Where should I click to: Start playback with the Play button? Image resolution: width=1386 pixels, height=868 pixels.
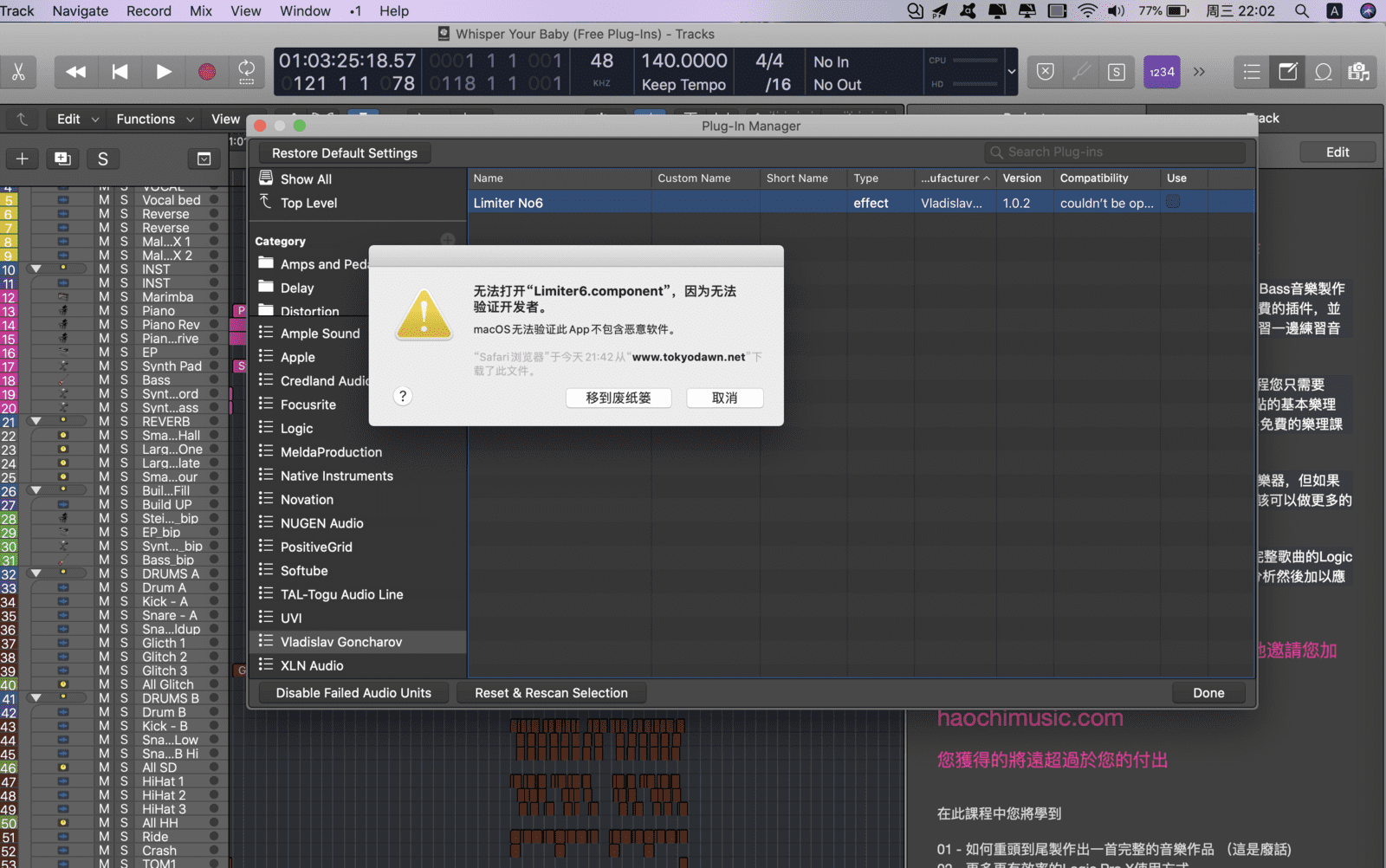163,72
